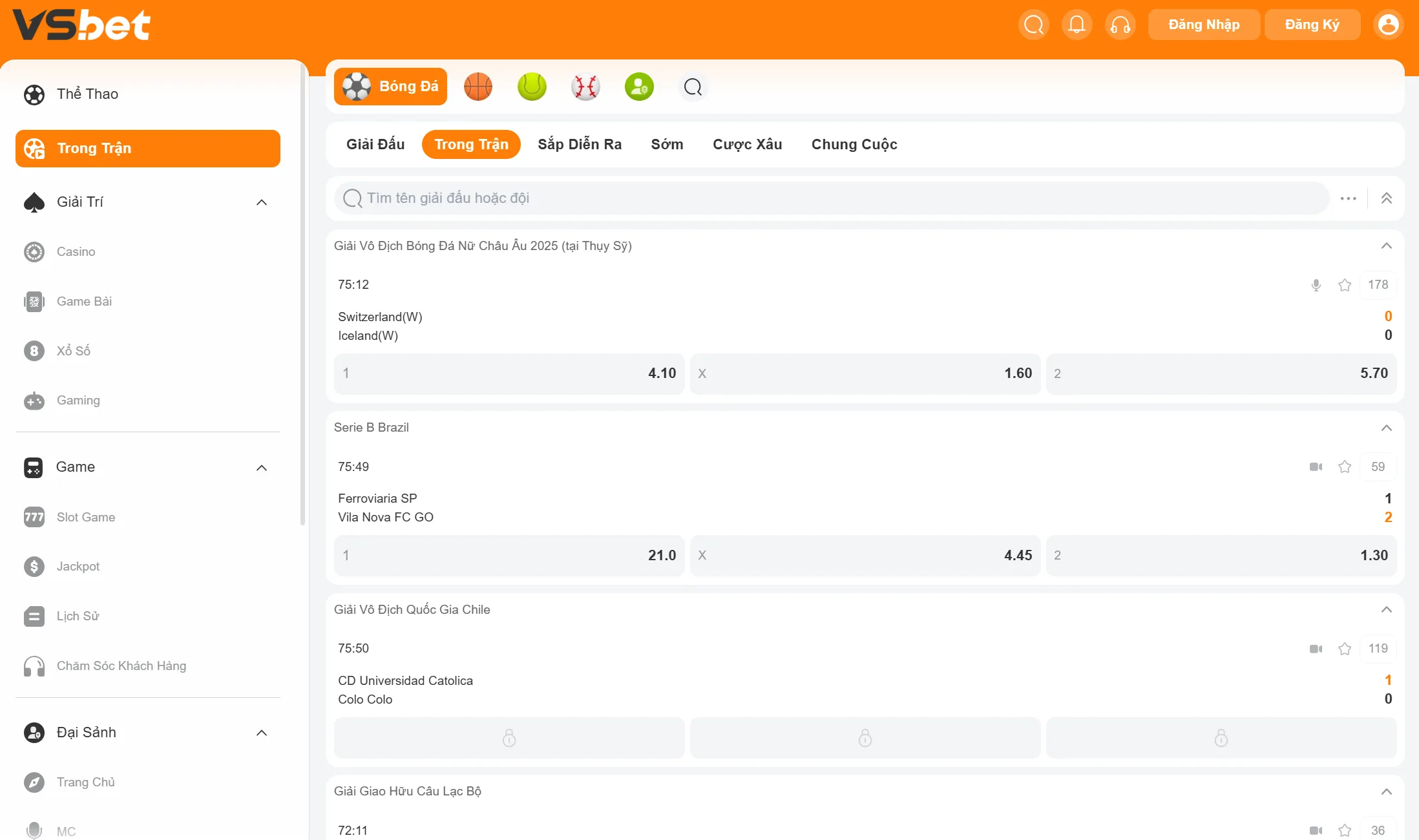
Task: Switch to Cược Xâu tab
Action: [747, 144]
